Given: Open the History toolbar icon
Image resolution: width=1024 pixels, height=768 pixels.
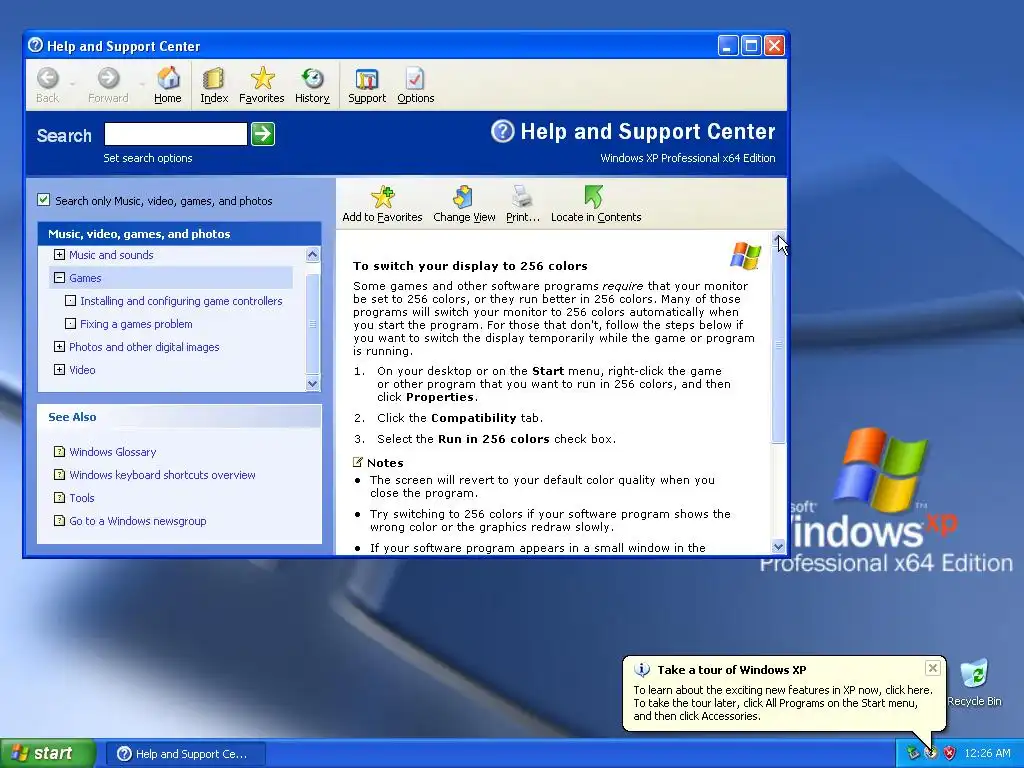Looking at the screenshot, I should [312, 78].
